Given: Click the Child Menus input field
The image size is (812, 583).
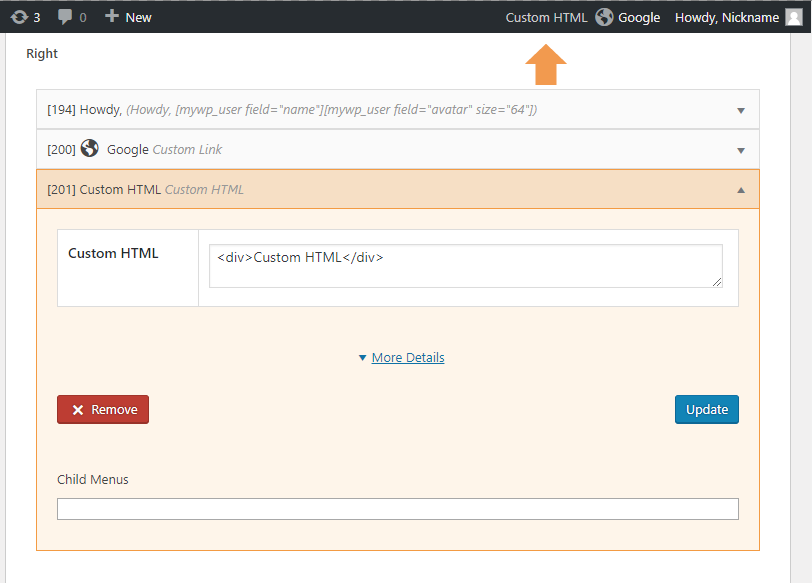Looking at the screenshot, I should click(x=397, y=508).
